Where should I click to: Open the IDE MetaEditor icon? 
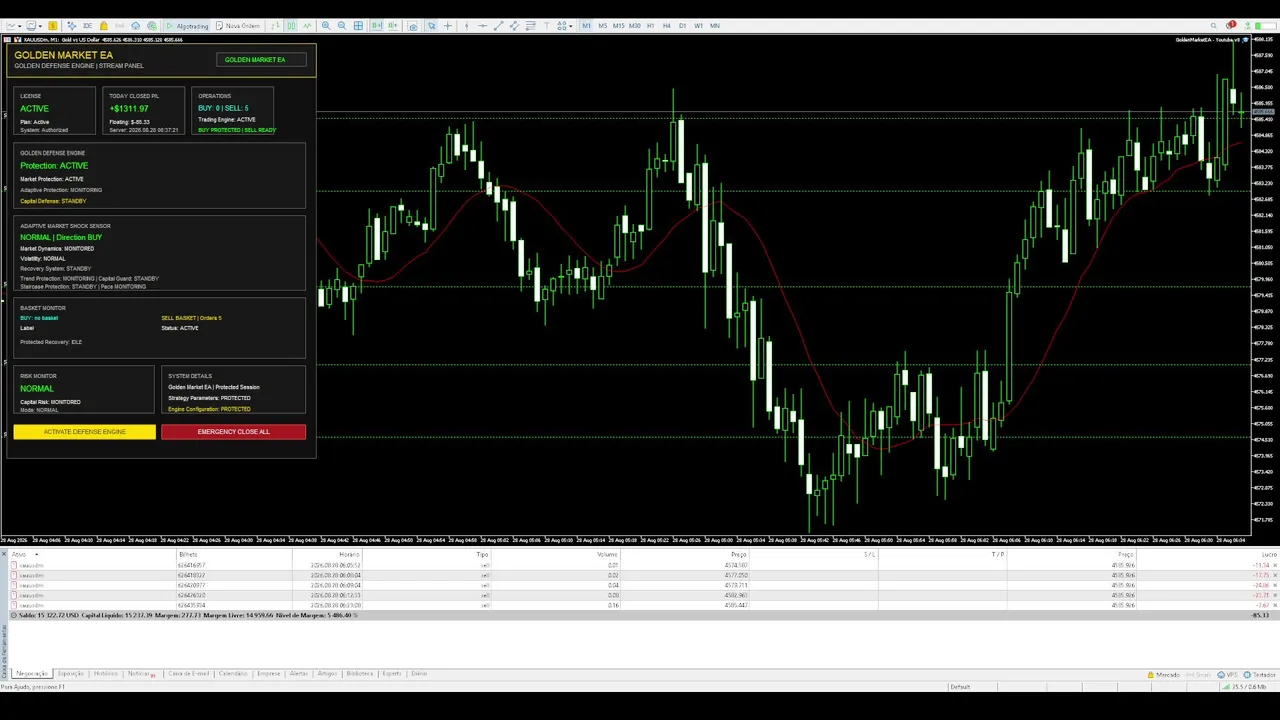(x=87, y=26)
